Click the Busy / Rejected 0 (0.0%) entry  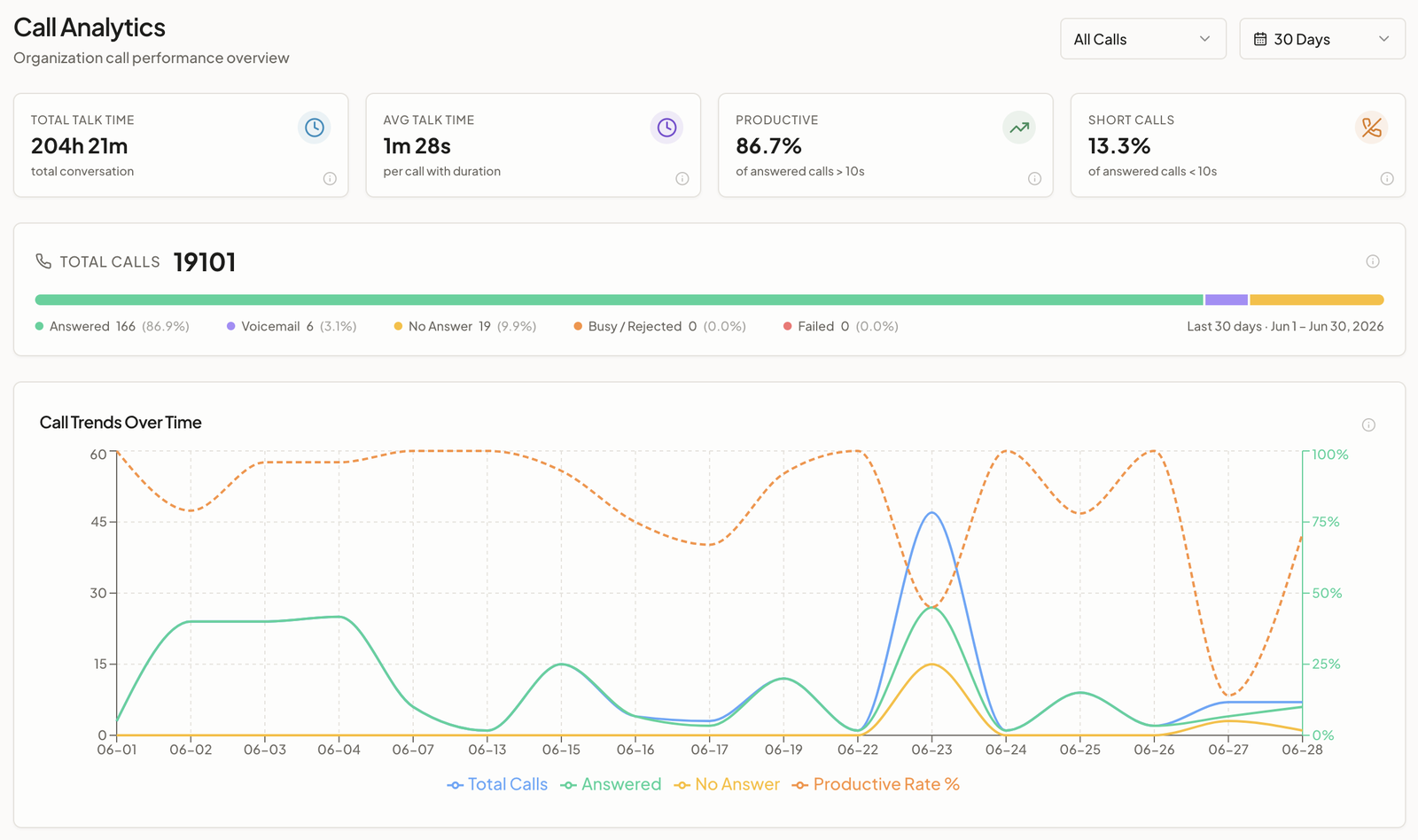tap(659, 326)
